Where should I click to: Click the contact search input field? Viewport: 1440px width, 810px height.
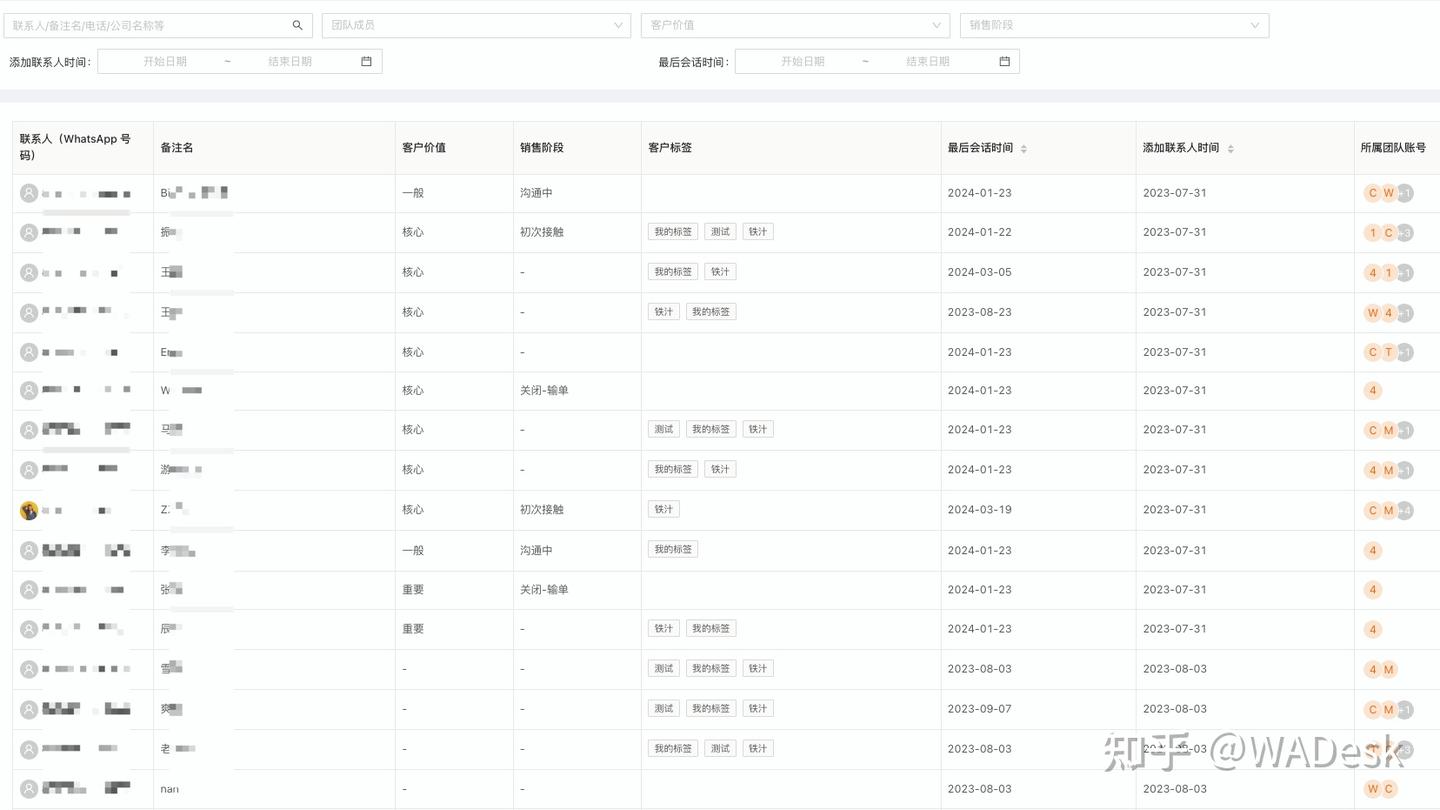(x=150, y=25)
